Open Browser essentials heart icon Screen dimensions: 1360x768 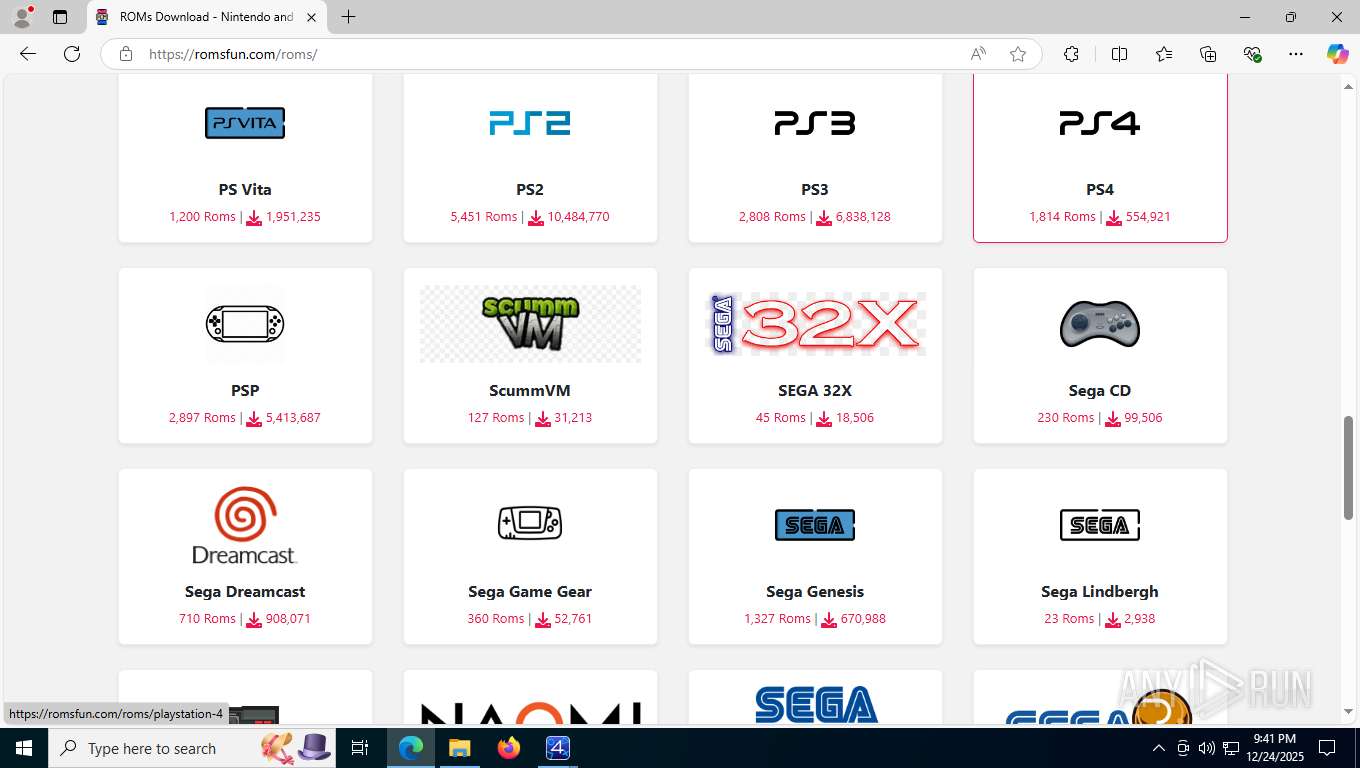coord(1252,54)
